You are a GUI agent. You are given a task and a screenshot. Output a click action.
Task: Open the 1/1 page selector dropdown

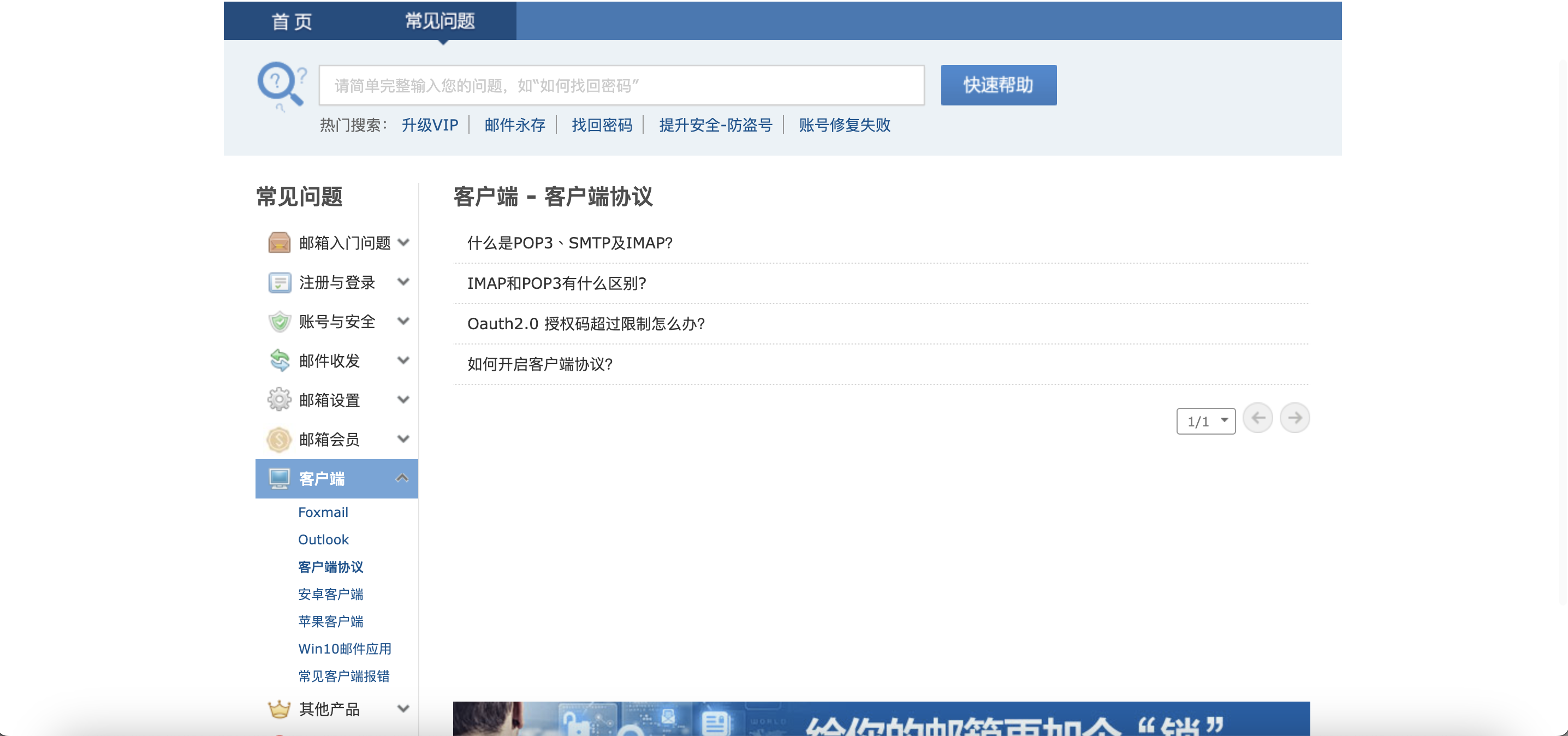(1206, 422)
